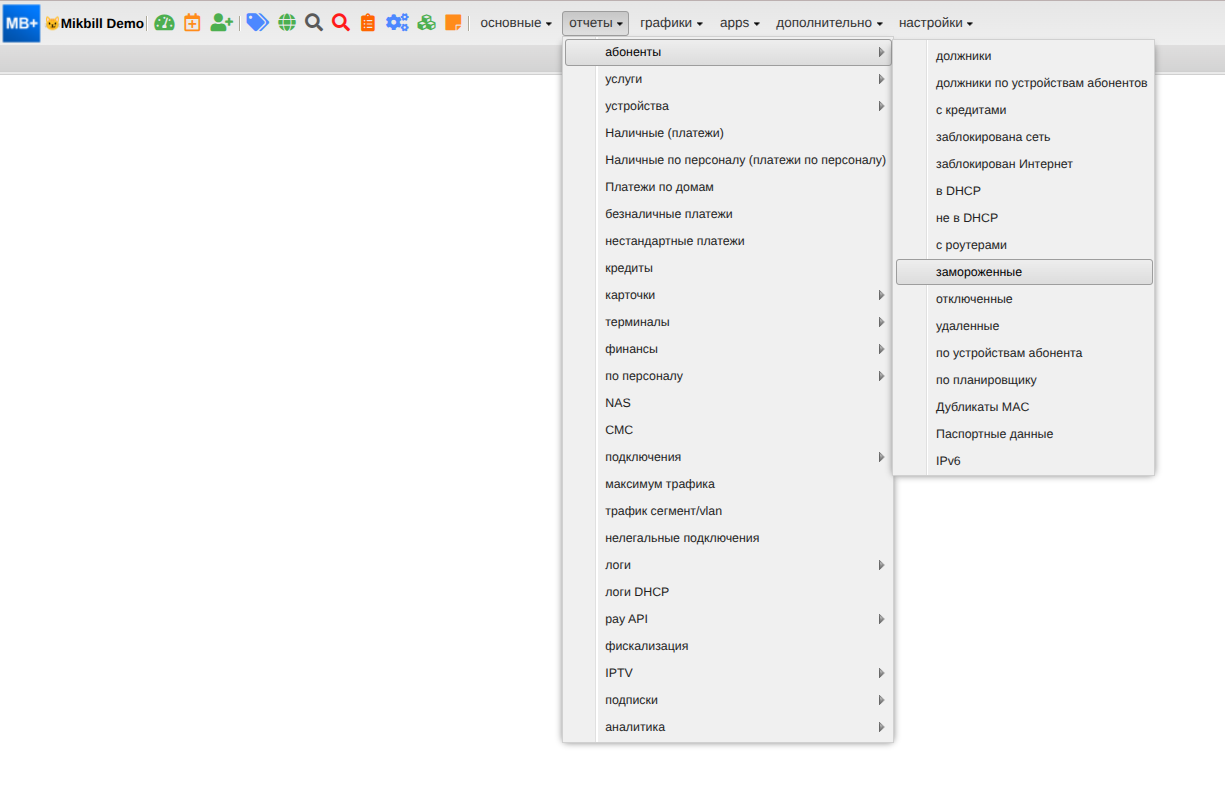
Task: Expand the IPTV submenu
Action: (x=728, y=673)
